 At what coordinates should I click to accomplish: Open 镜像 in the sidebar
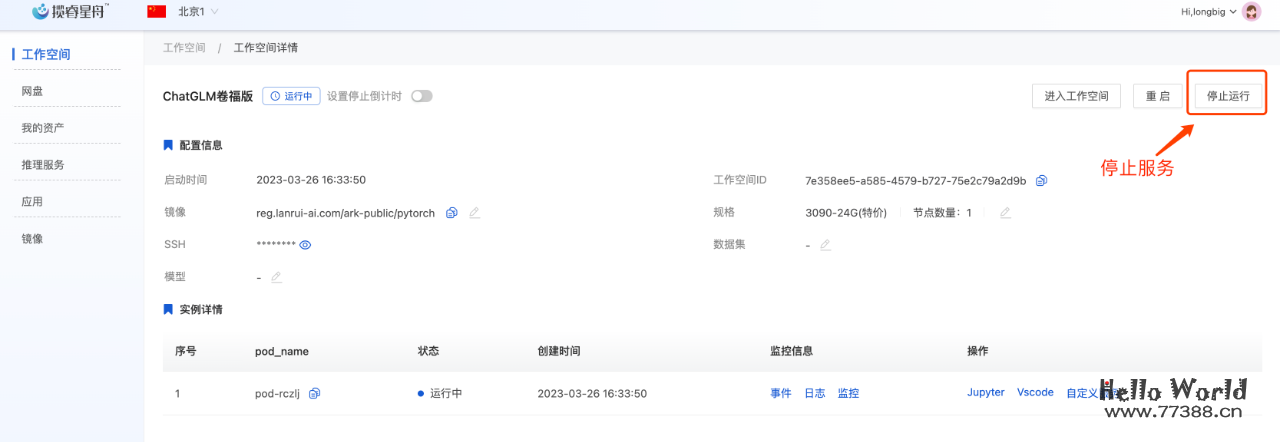pos(33,238)
